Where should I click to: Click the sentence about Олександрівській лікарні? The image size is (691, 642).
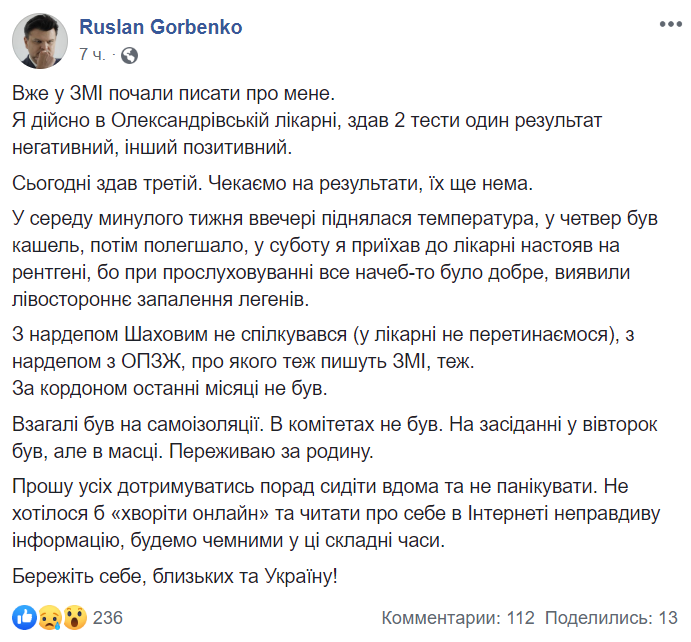point(307,134)
